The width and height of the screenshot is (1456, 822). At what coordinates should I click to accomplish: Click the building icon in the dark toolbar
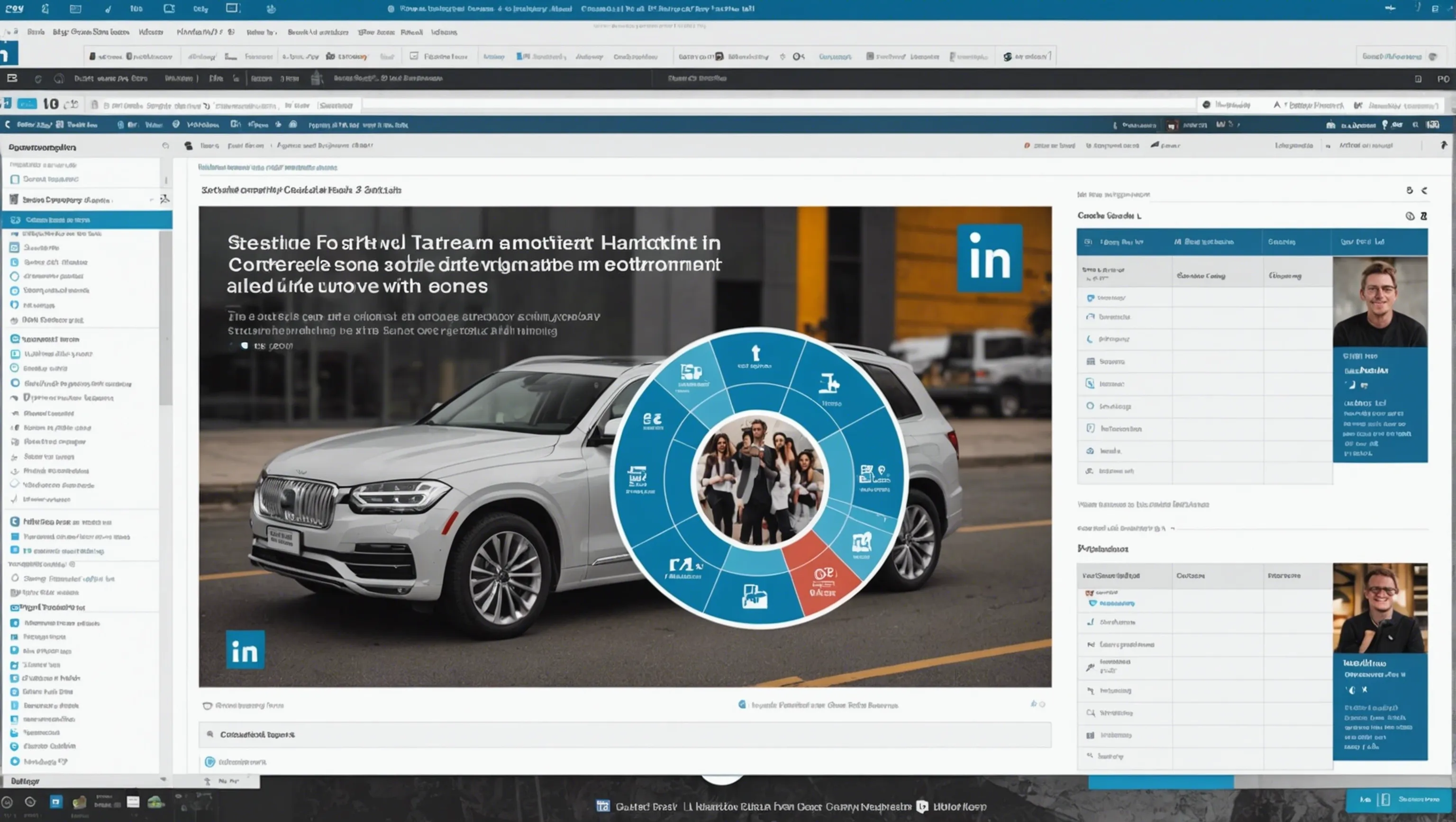click(317, 78)
